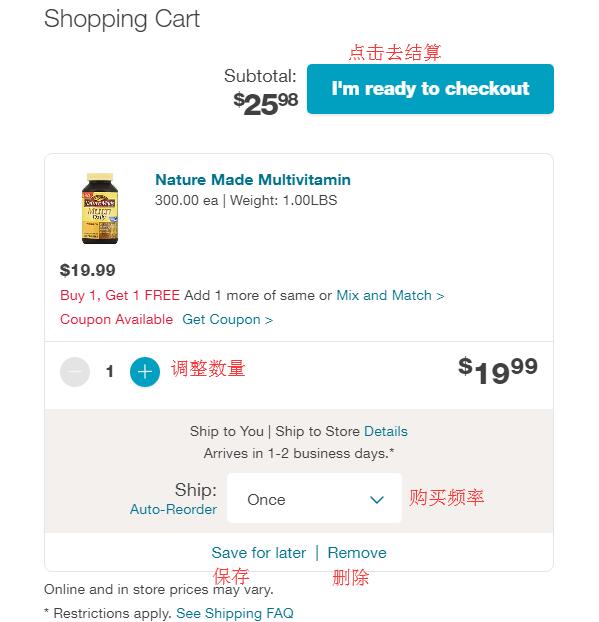Decrease quantity with the minus button
Viewport: 599px width, 622px height.
(75, 372)
